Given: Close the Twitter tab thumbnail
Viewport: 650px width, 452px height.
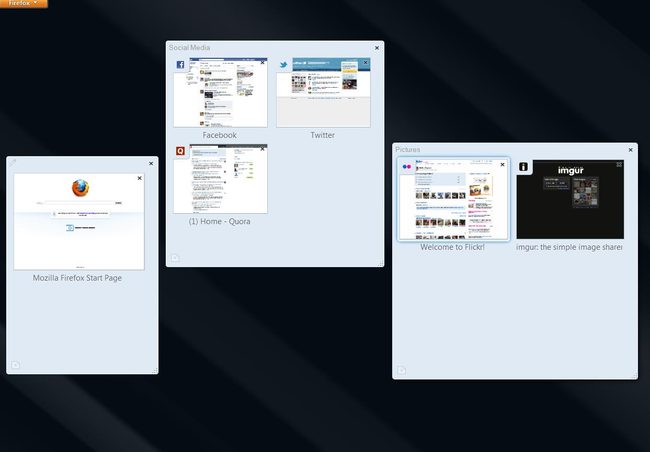Looking at the screenshot, I should pos(365,63).
